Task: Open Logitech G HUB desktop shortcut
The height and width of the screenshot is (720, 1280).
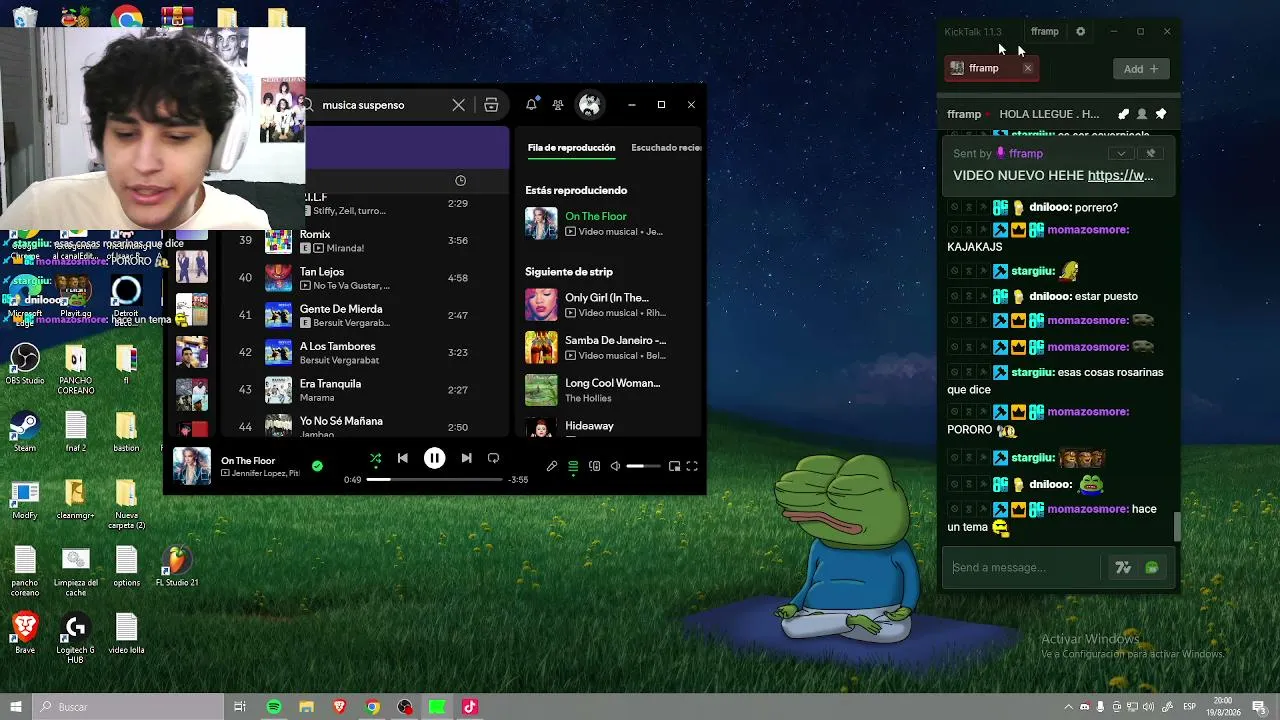Action: 75,639
